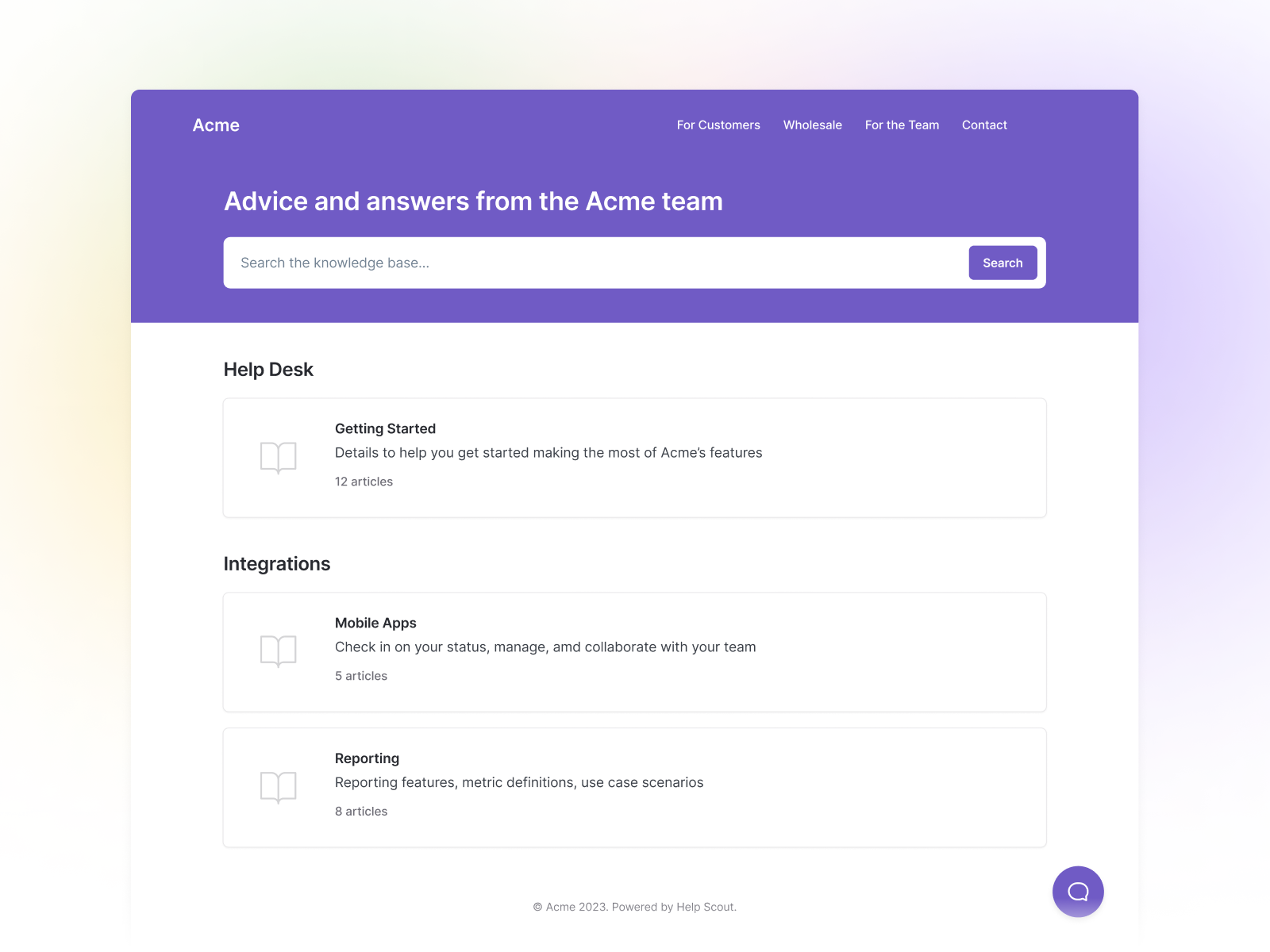Click the Mobile Apps book icon
The height and width of the screenshot is (952, 1270).
click(278, 651)
